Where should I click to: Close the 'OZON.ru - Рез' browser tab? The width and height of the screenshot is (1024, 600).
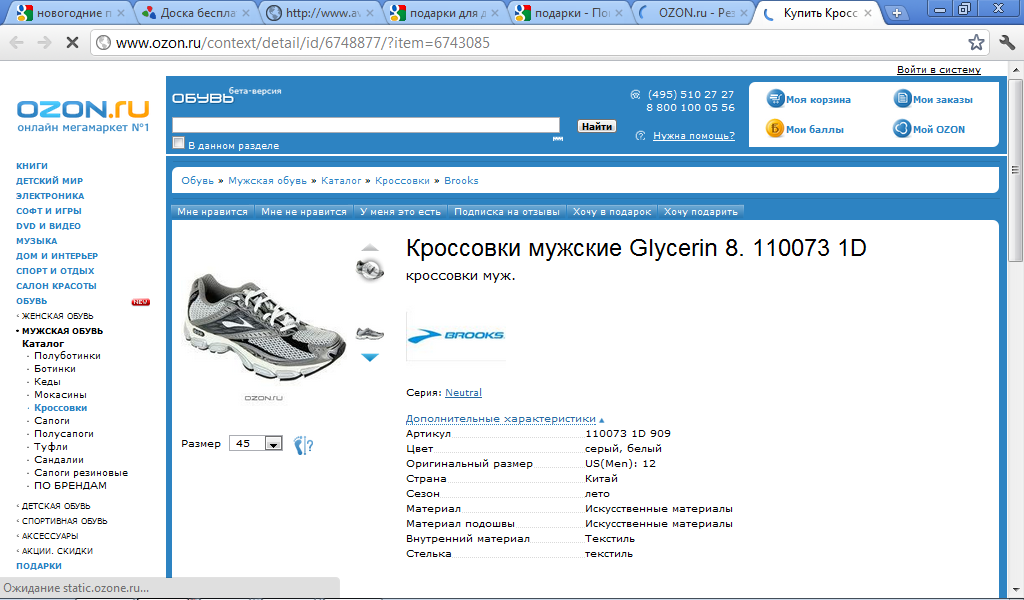pyautogui.click(x=744, y=13)
